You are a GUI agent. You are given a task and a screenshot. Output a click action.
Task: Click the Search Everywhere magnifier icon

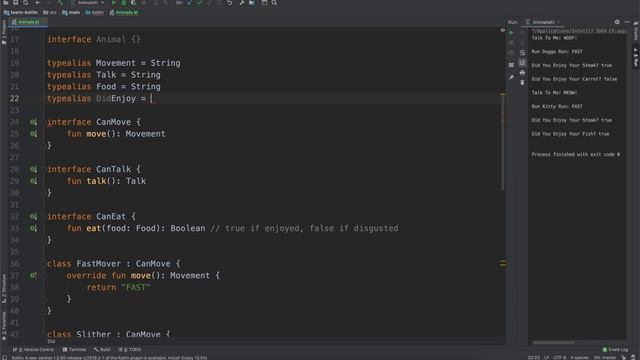274,2
